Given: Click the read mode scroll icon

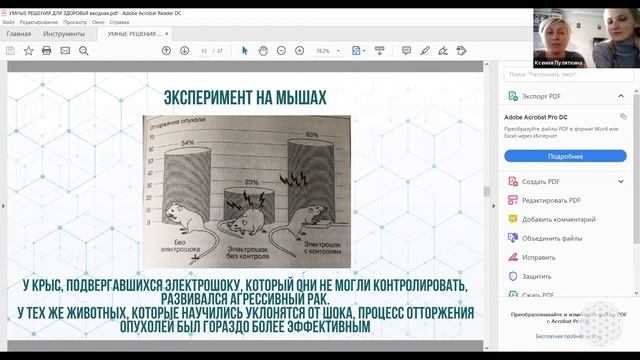Looking at the screenshot, I should [x=380, y=51].
